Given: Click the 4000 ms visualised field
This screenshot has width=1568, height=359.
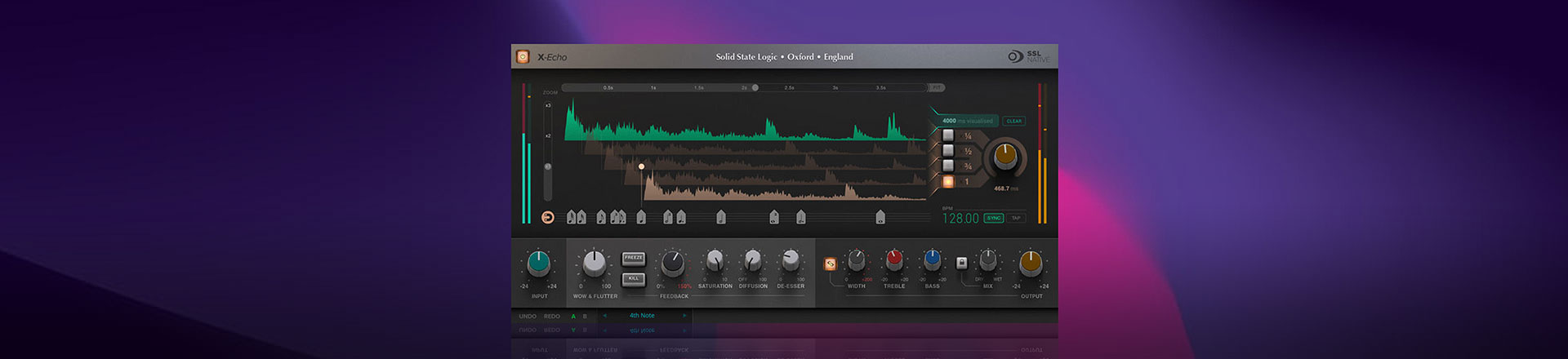Looking at the screenshot, I should [968, 121].
